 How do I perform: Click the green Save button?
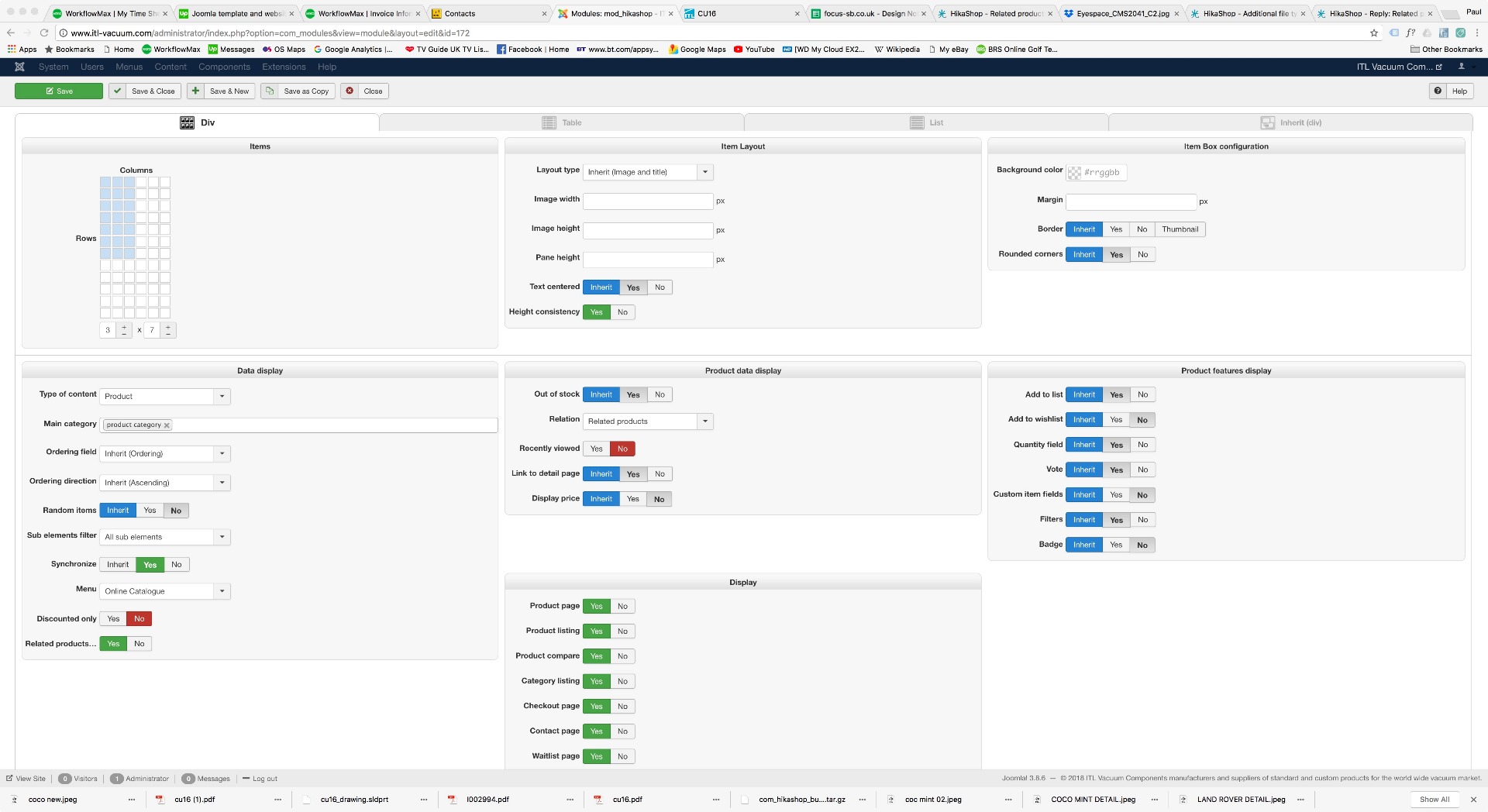point(59,91)
